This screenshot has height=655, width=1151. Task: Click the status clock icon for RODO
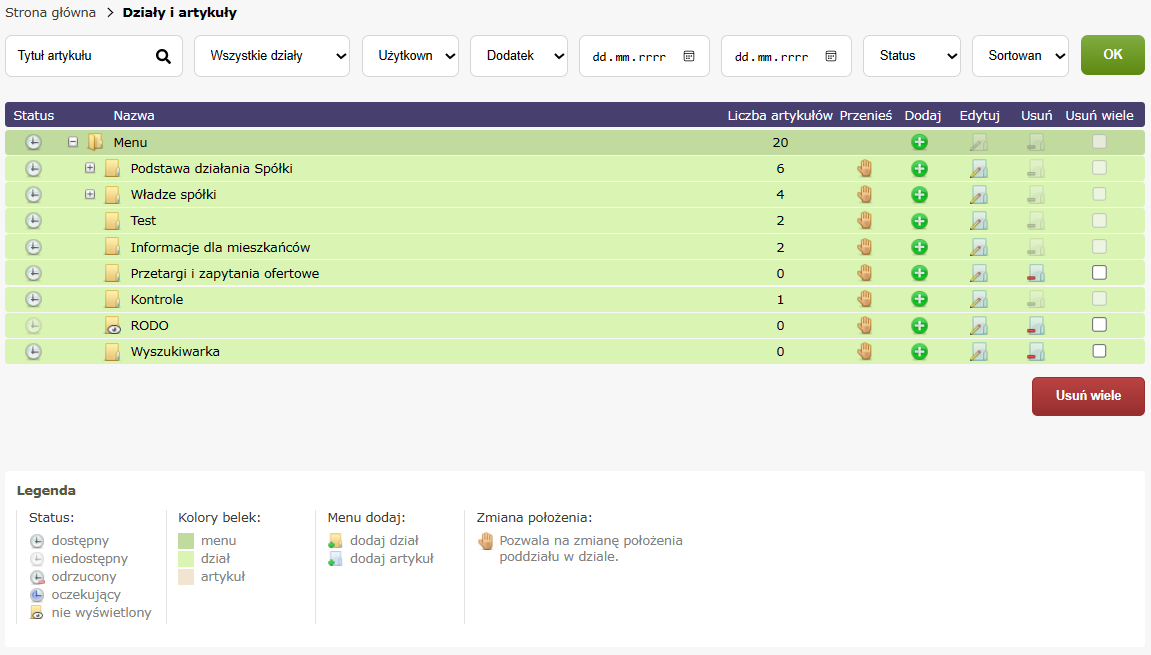point(33,325)
